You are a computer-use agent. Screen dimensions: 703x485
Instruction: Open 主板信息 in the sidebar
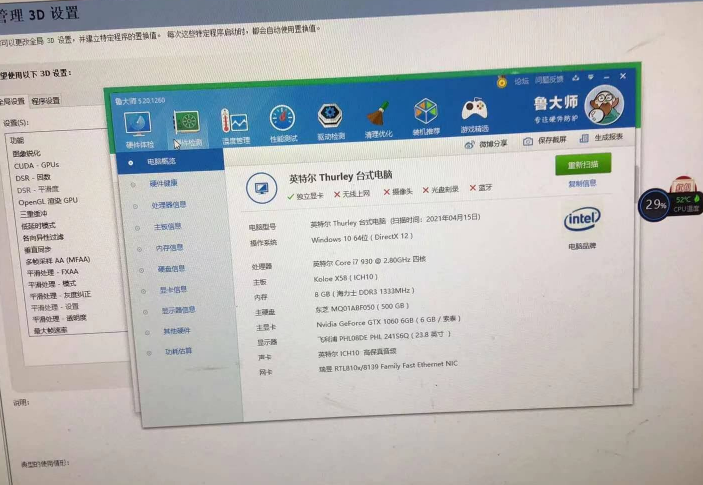coord(168,226)
